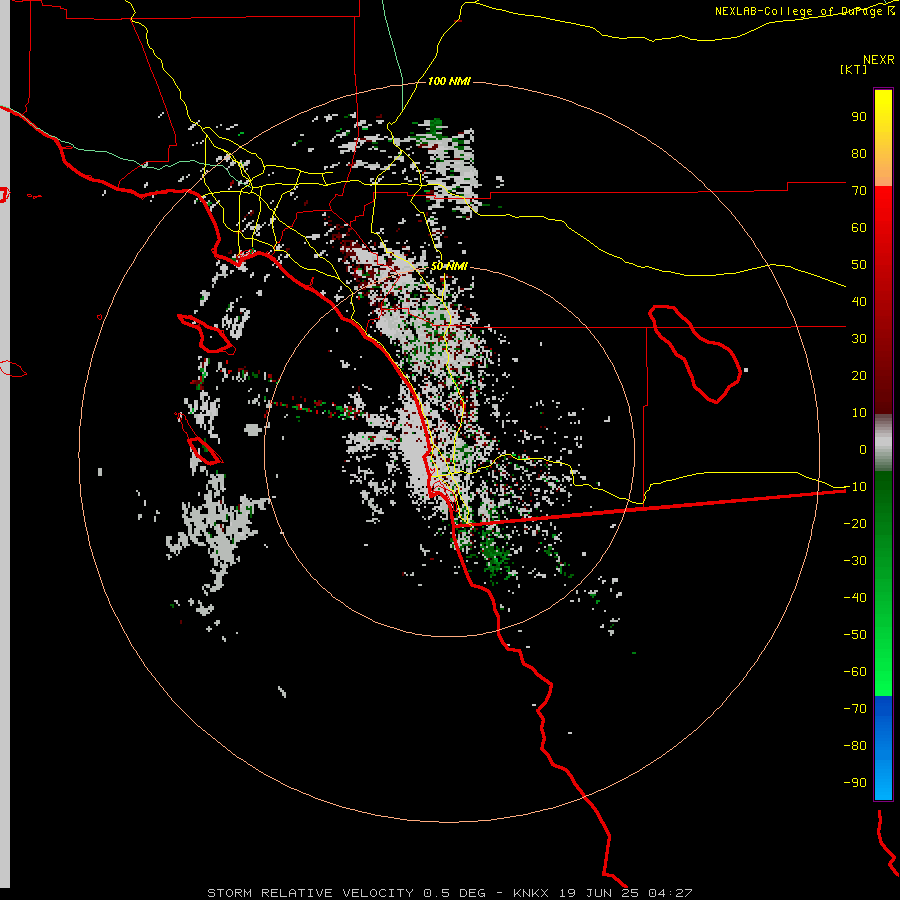
Task: Click the -60 value on velocity scale
Action: tap(855, 672)
